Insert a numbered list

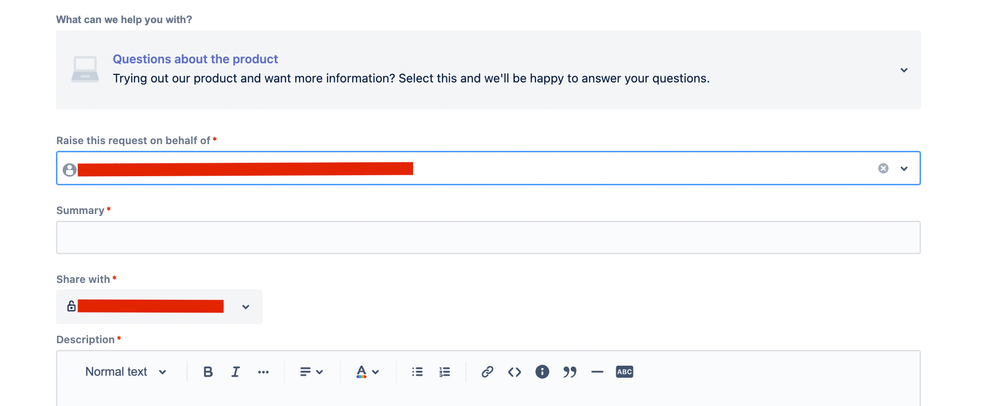pyautogui.click(x=445, y=372)
